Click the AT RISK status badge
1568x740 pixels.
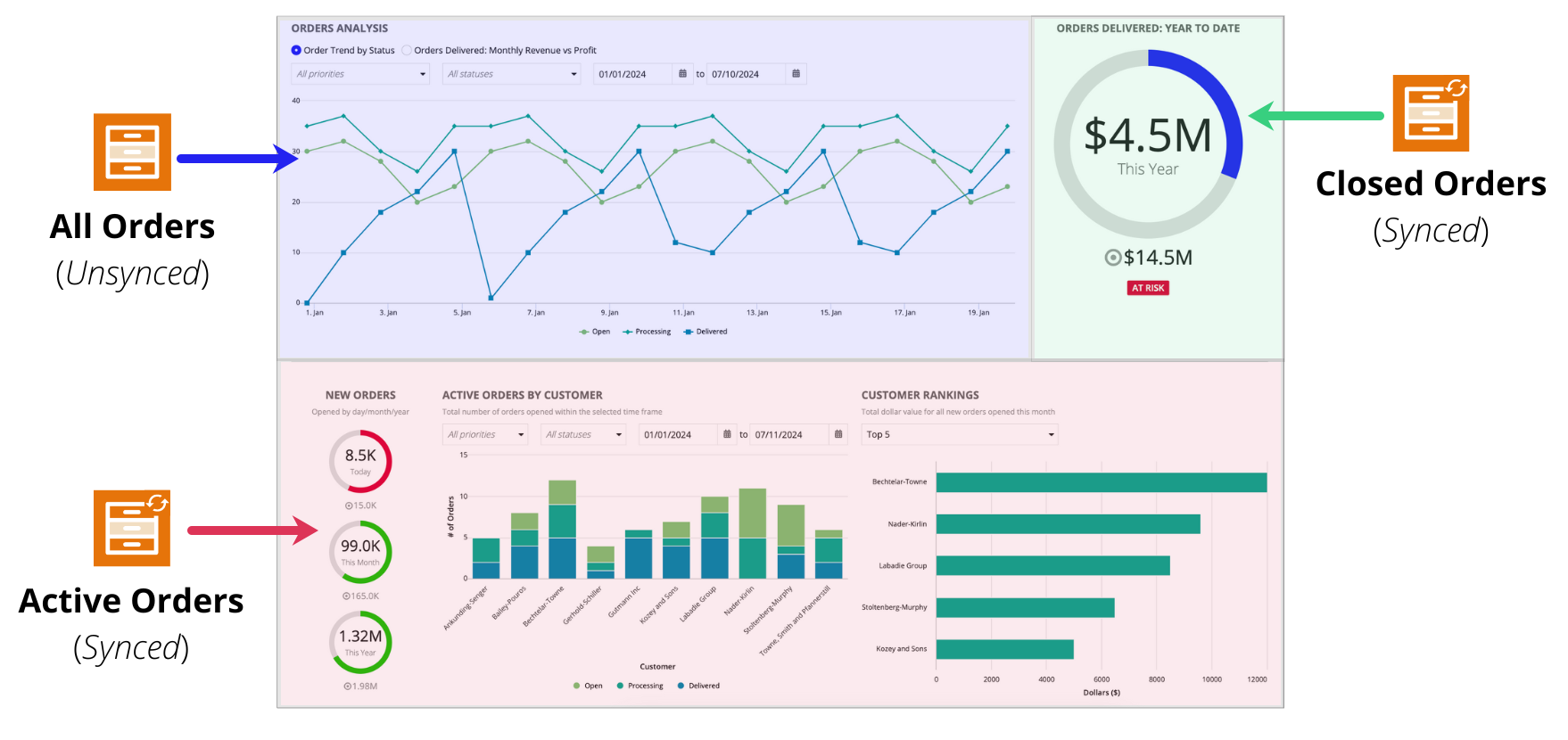(1148, 288)
